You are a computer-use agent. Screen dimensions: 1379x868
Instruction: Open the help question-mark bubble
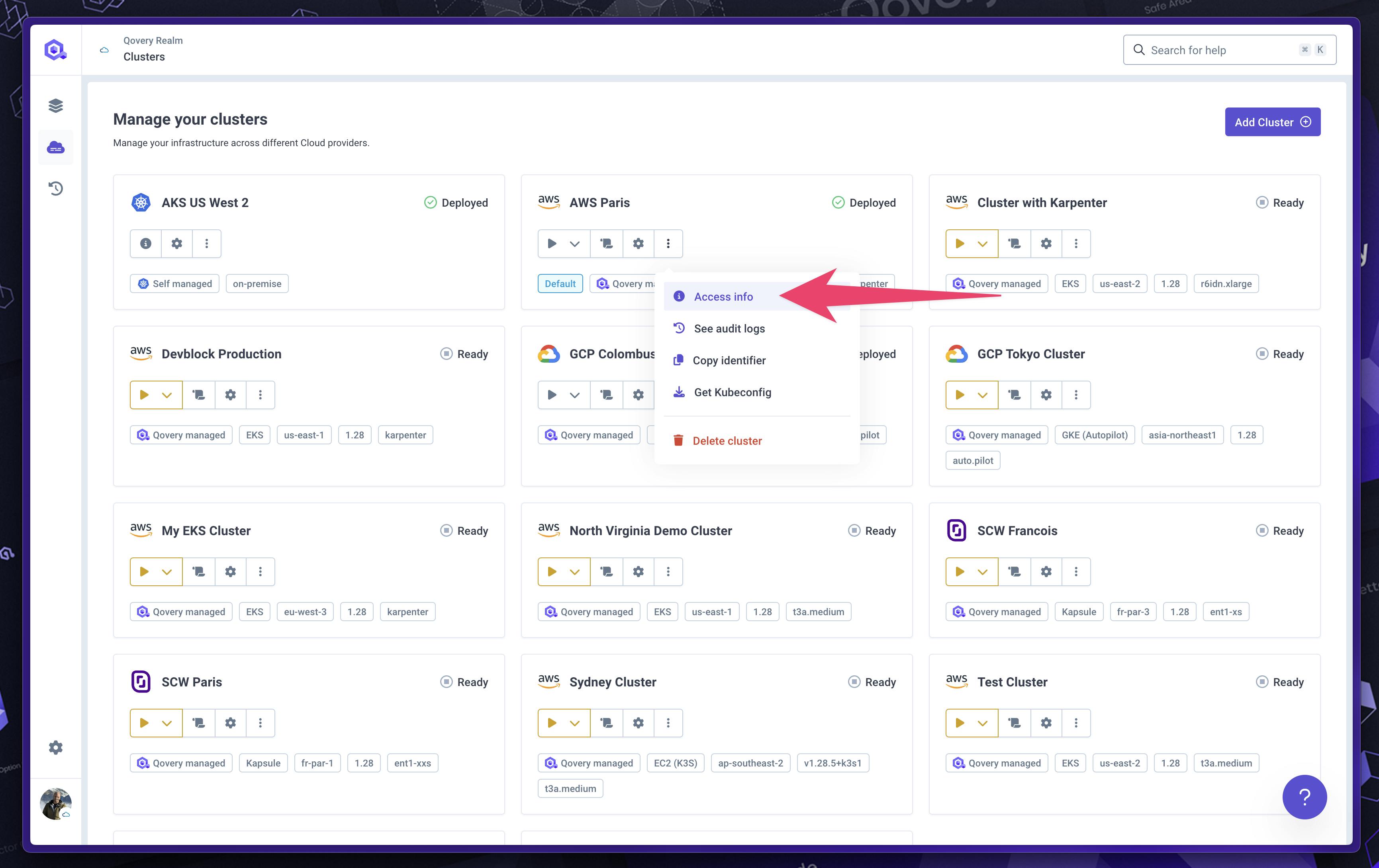tap(1304, 796)
